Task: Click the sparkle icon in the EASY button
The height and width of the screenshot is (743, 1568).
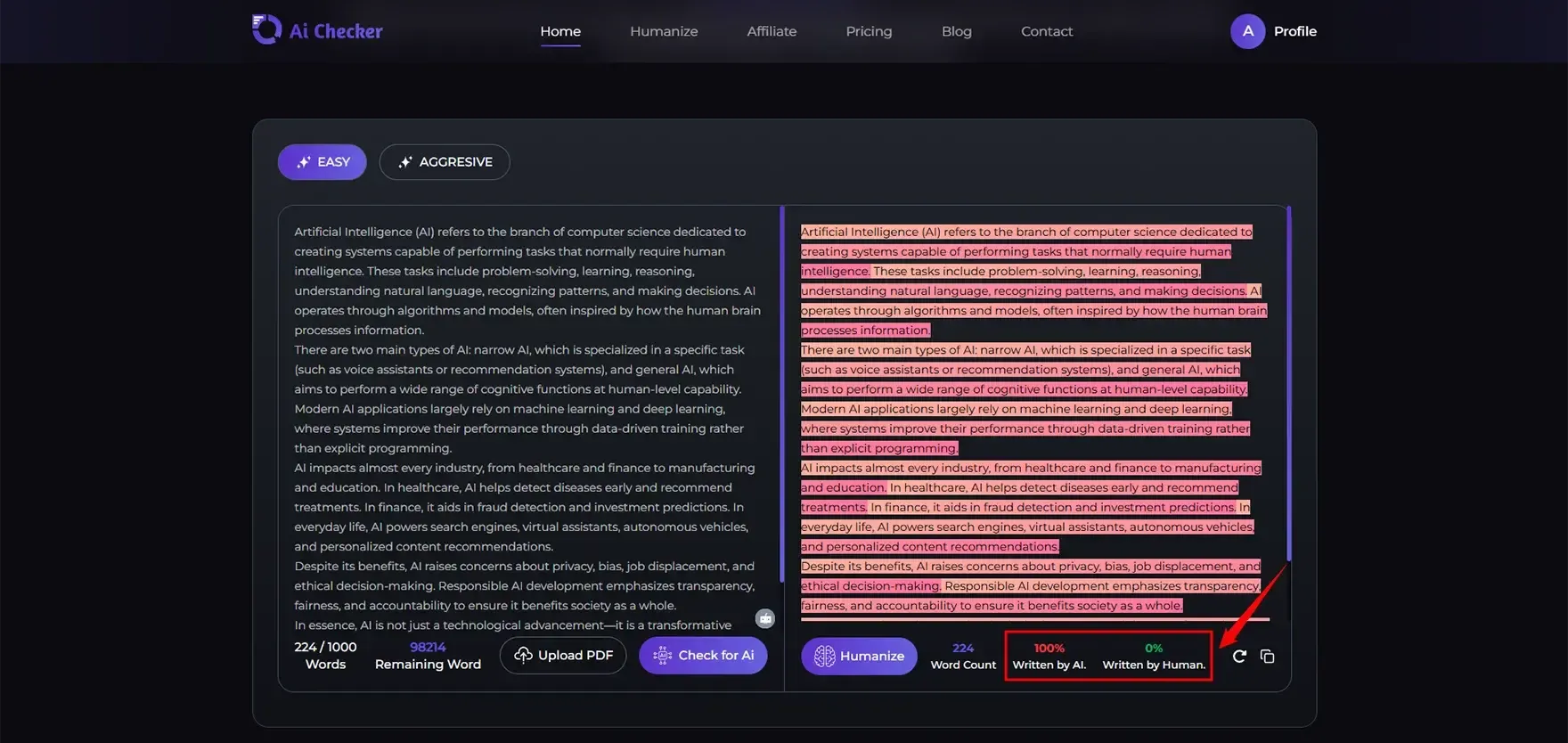Action: (303, 162)
